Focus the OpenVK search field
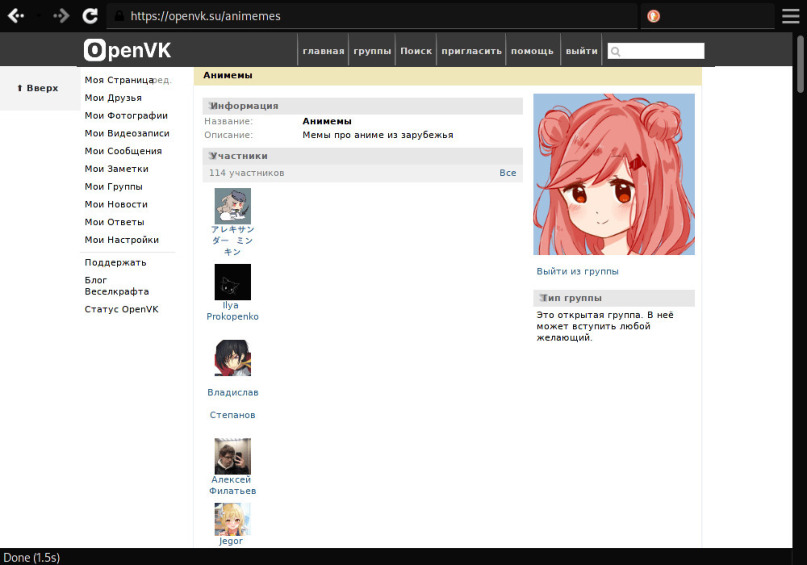 click(656, 51)
